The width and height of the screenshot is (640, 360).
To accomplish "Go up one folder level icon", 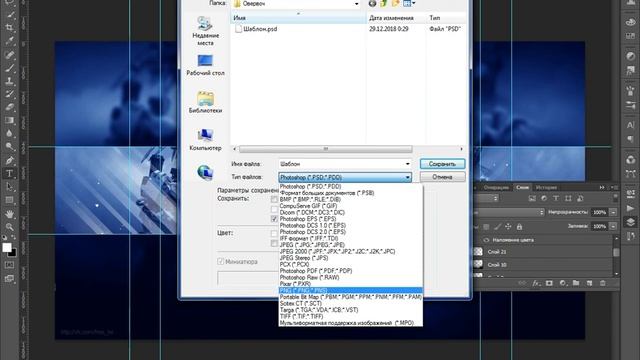I will tap(384, 4).
